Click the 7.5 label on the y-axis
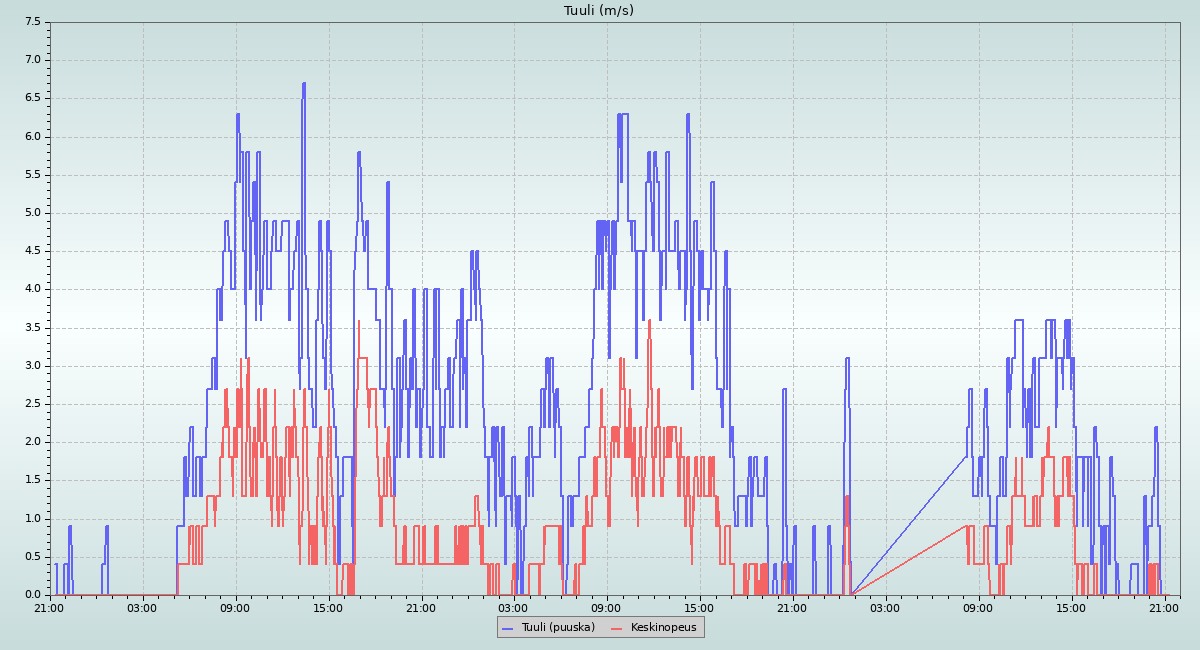 pos(32,22)
